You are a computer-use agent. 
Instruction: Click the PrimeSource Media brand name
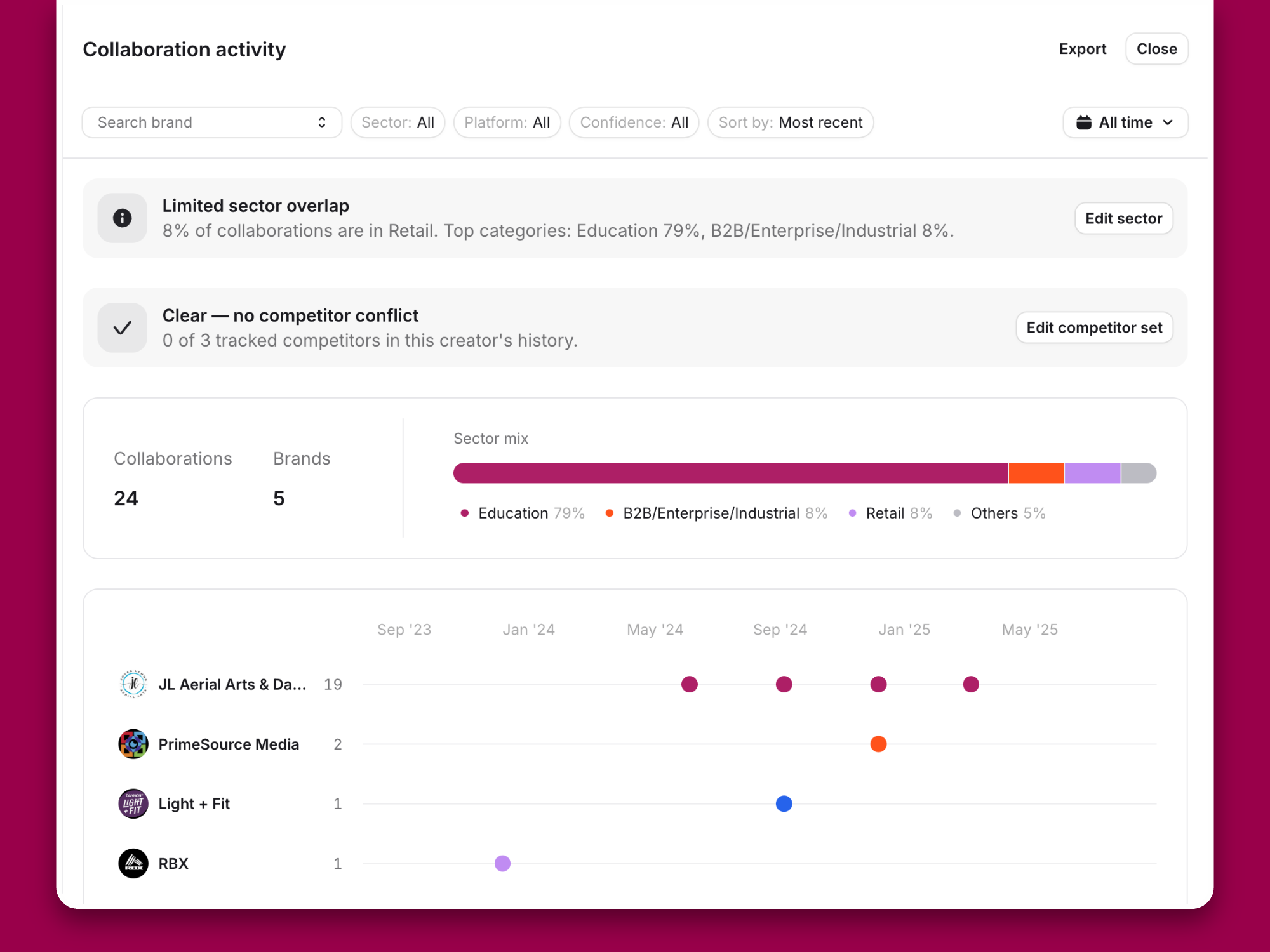pos(229,744)
